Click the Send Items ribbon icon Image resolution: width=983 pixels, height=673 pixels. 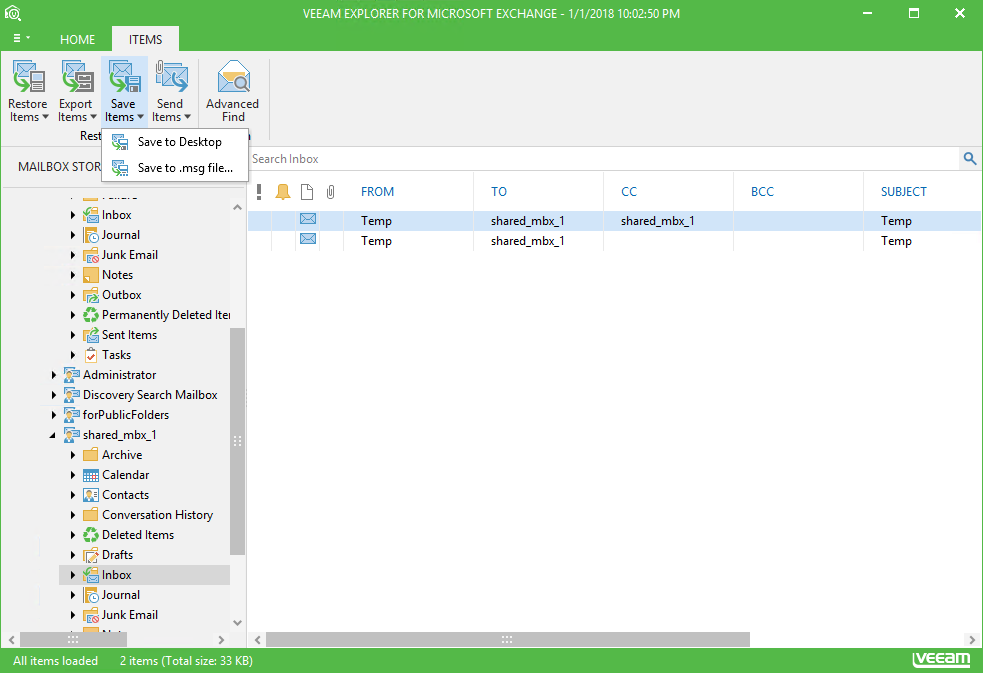pos(171,77)
